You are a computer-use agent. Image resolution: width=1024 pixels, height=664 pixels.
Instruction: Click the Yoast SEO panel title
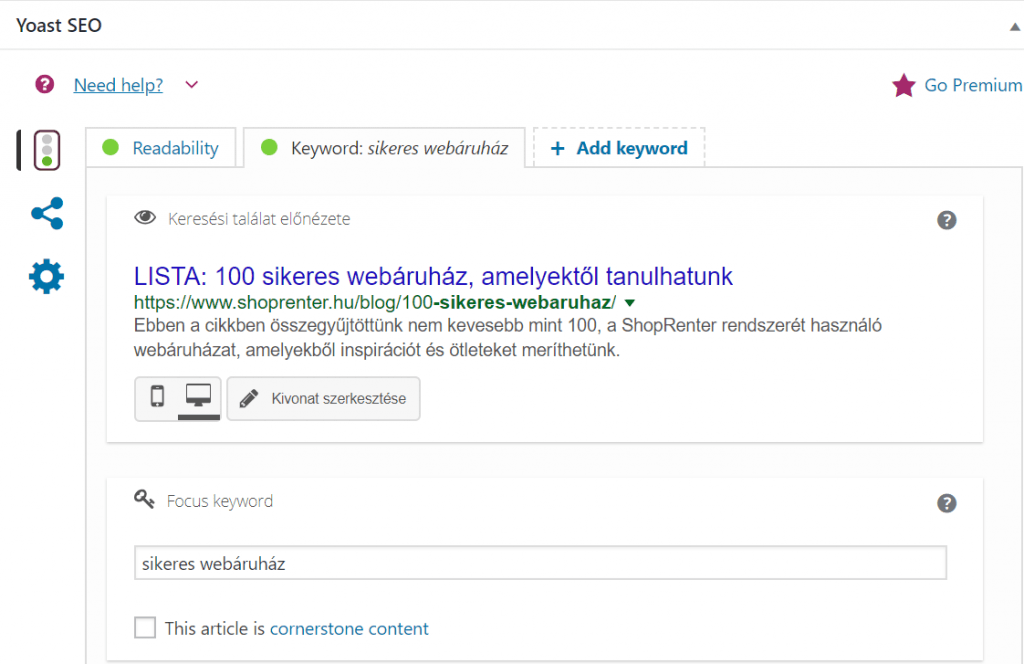pos(59,25)
